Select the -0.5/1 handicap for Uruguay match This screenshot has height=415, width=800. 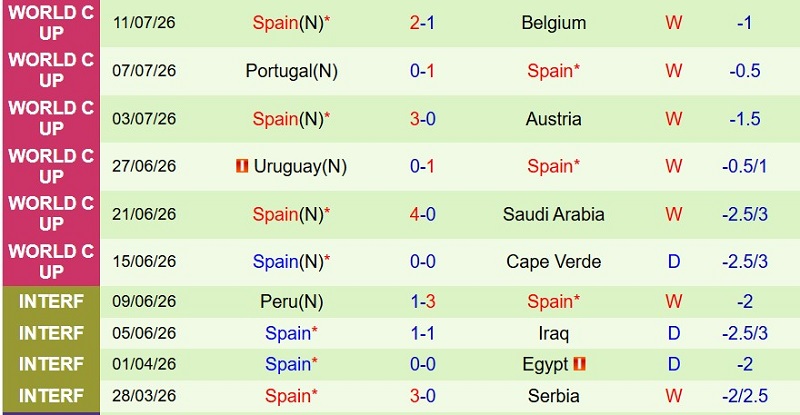(744, 166)
